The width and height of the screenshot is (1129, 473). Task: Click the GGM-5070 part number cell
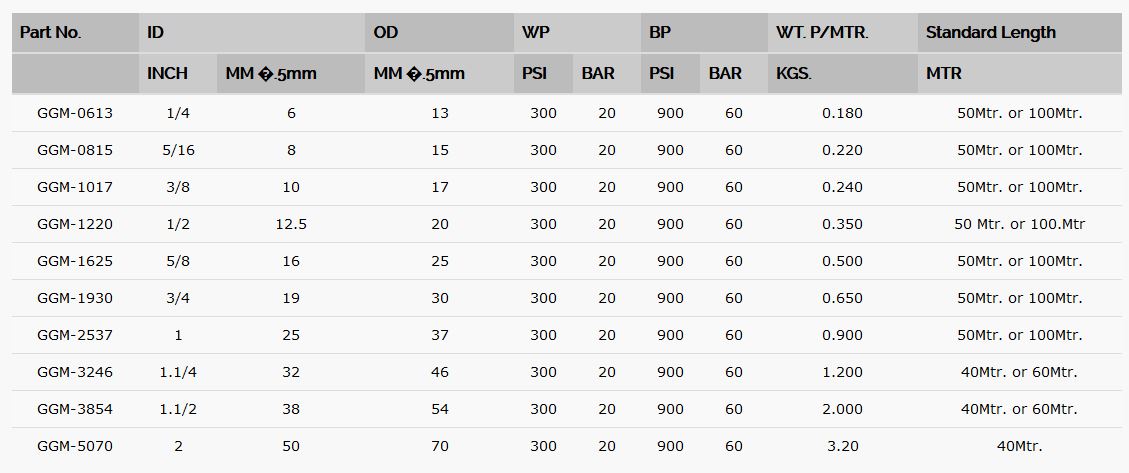pyautogui.click(x=75, y=446)
